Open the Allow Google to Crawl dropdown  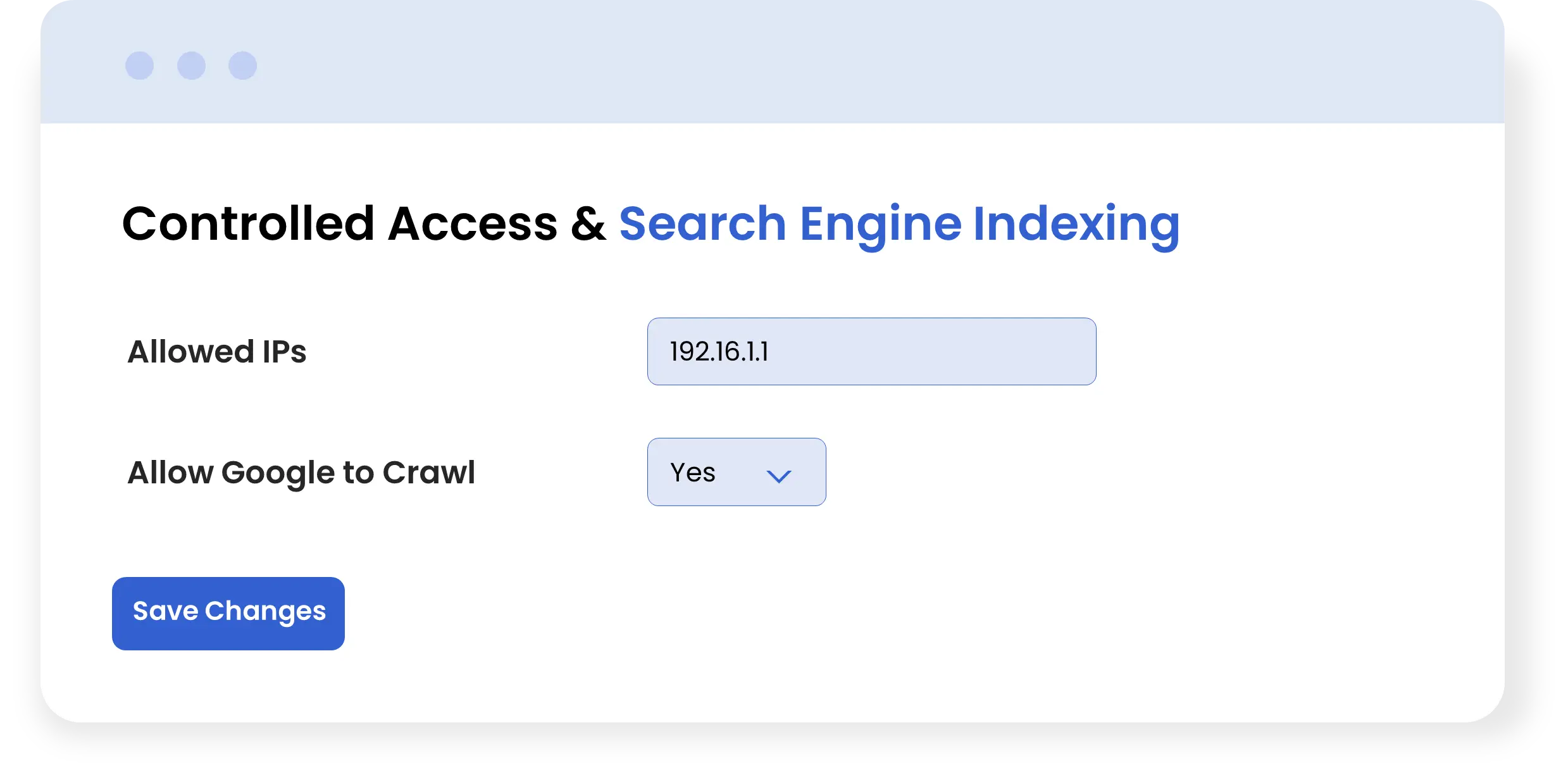coord(736,472)
